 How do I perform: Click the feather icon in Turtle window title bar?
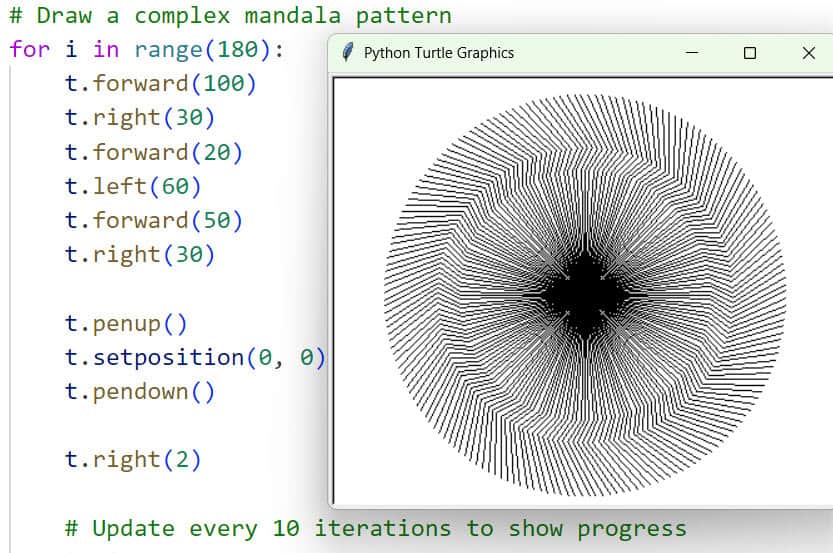[347, 52]
